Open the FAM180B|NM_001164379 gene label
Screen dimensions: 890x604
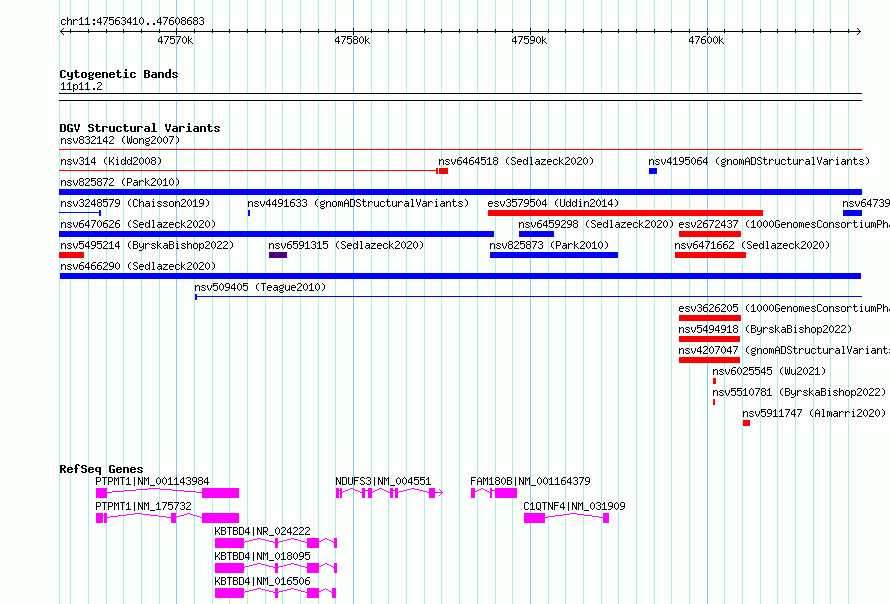(x=530, y=481)
